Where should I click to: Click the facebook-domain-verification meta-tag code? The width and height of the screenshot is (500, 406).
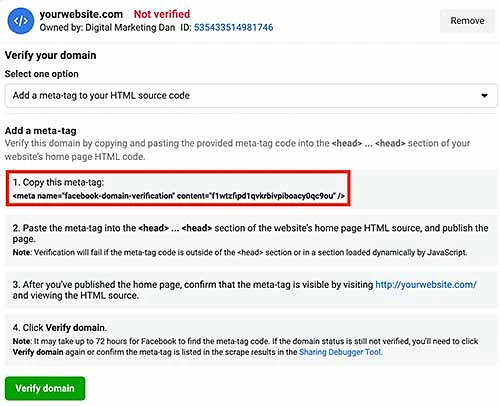(x=178, y=196)
